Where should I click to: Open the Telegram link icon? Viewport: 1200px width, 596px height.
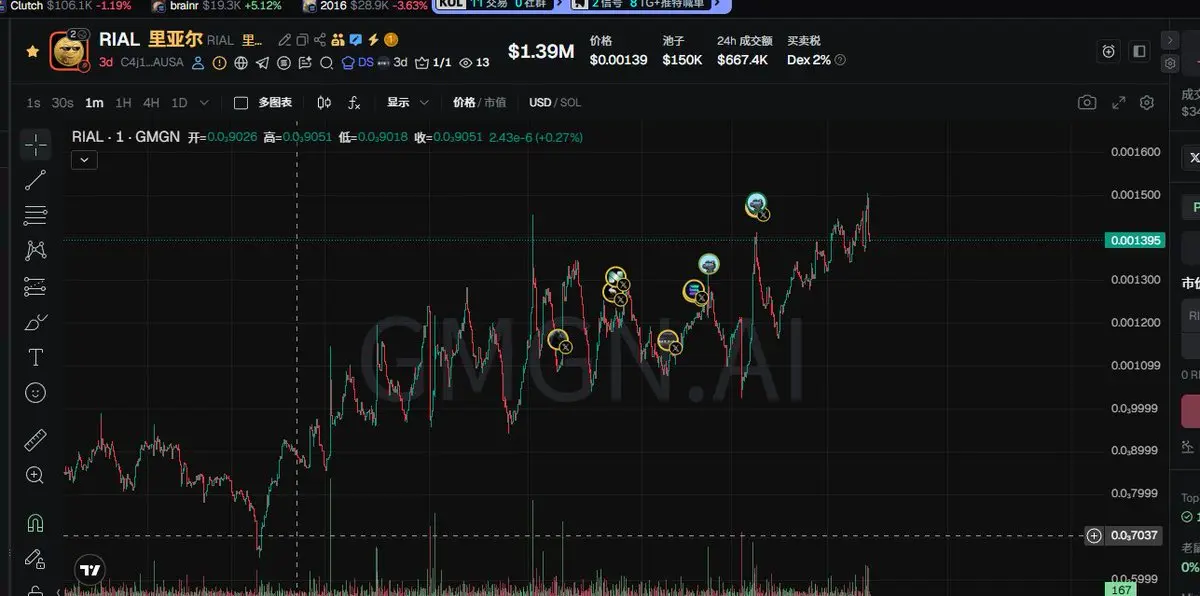click(262, 62)
